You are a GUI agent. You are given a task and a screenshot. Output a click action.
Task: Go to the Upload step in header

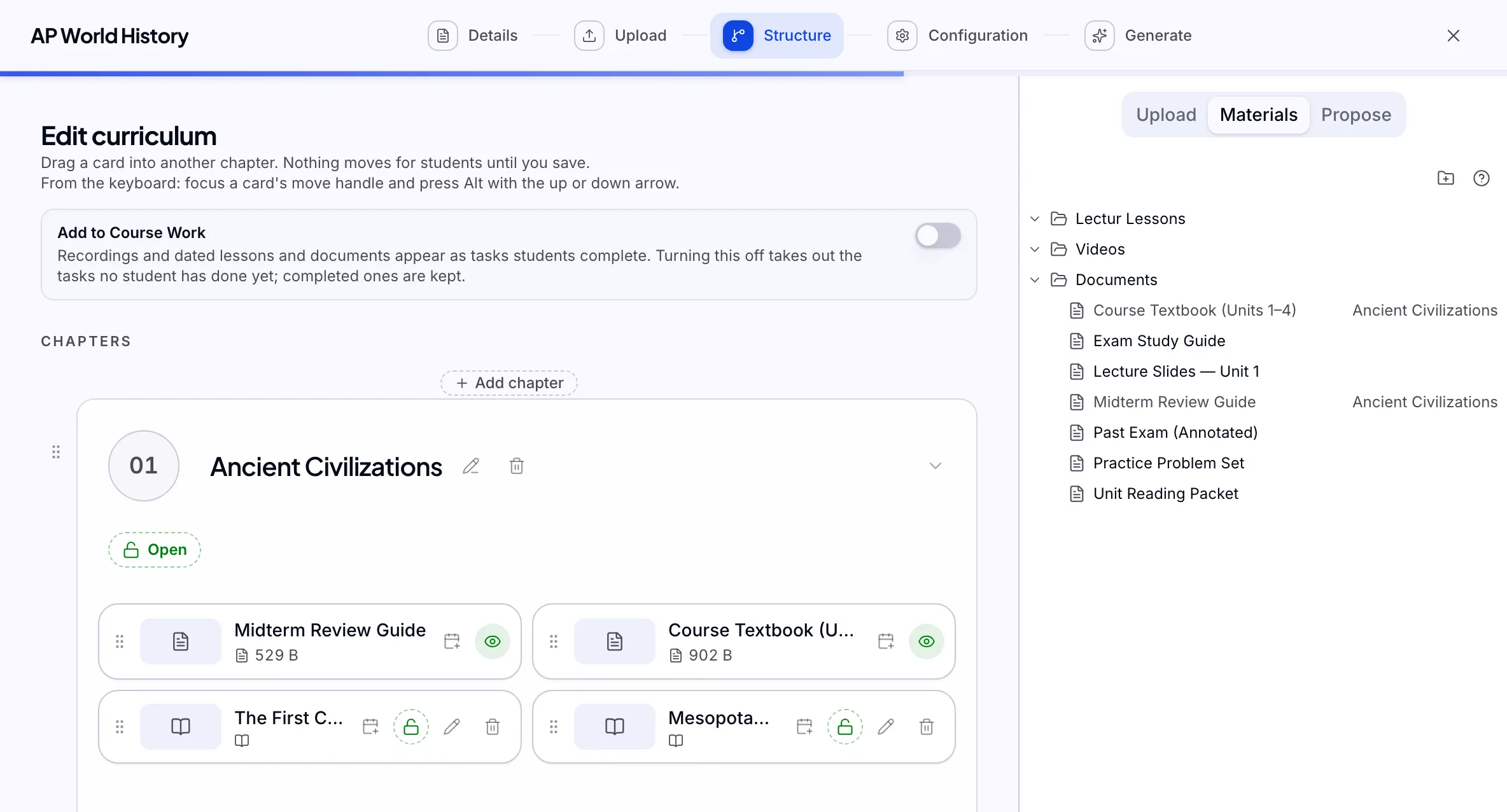point(620,36)
